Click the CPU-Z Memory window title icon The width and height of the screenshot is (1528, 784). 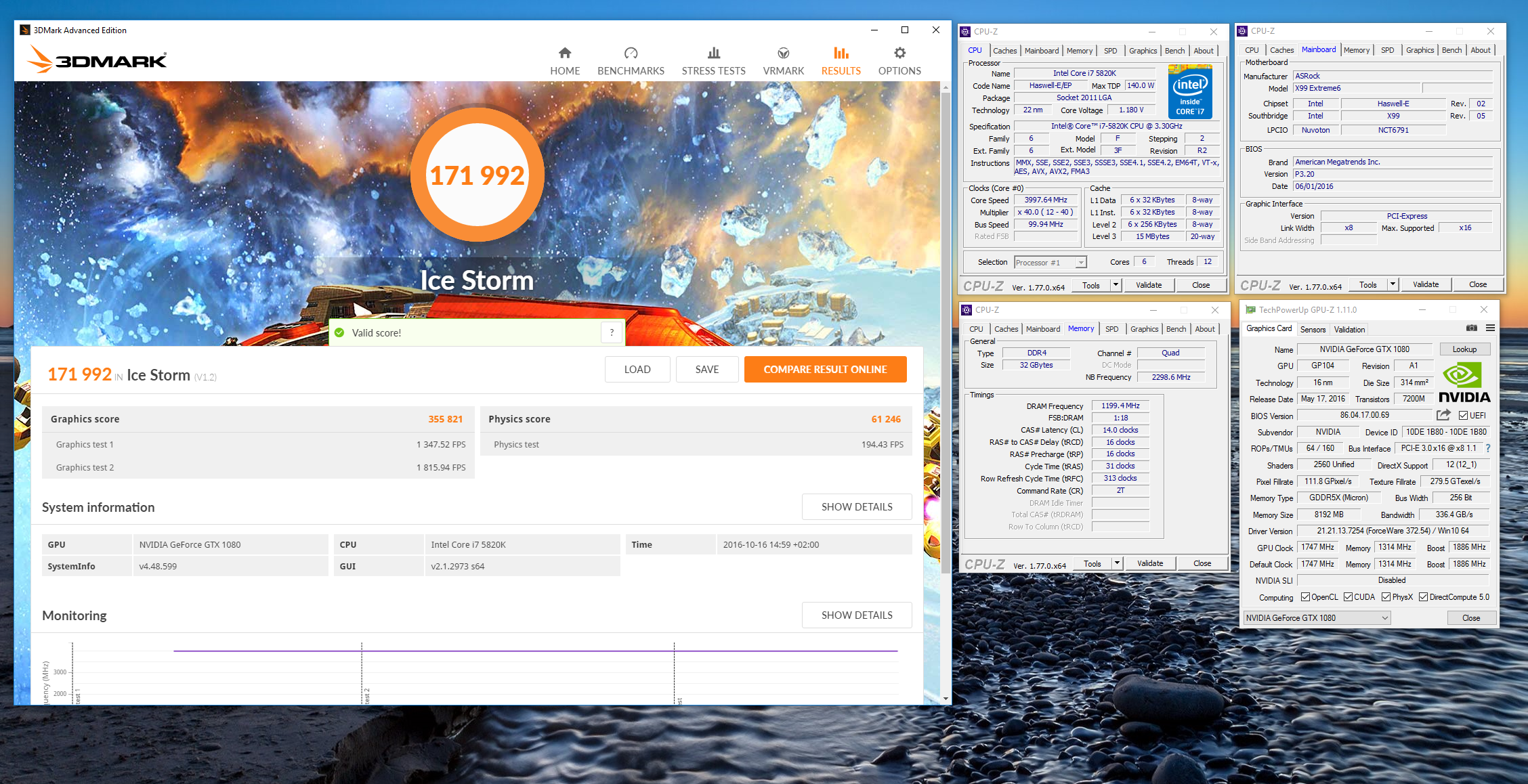point(967,309)
